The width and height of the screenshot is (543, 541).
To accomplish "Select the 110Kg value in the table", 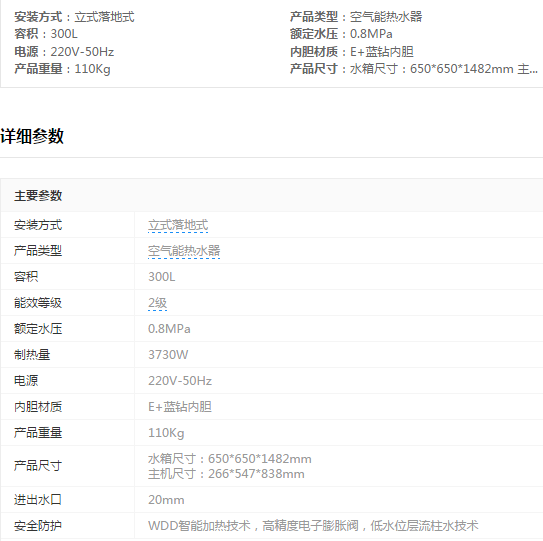I will click(166, 433).
